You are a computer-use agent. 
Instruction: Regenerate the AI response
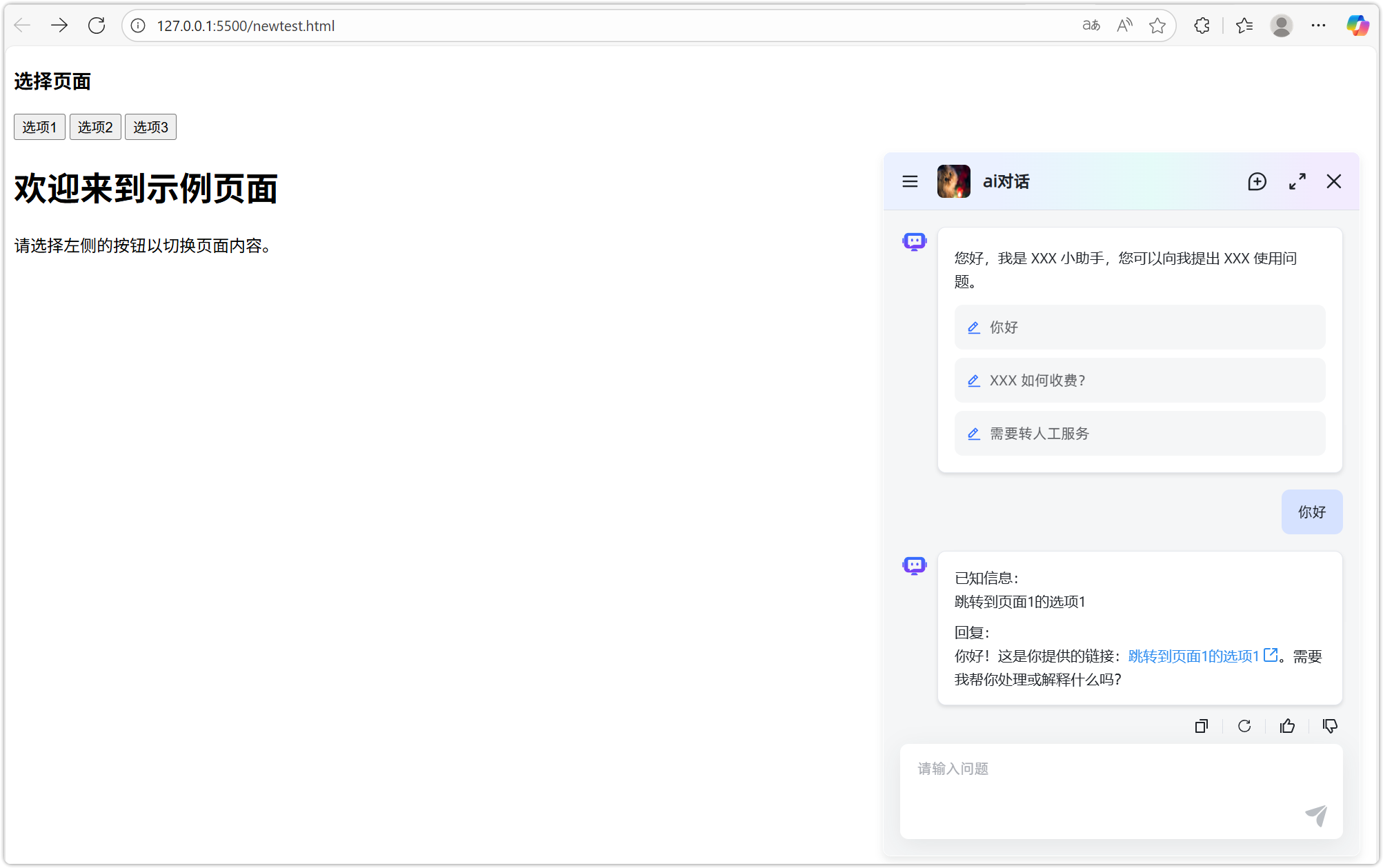pos(1244,726)
